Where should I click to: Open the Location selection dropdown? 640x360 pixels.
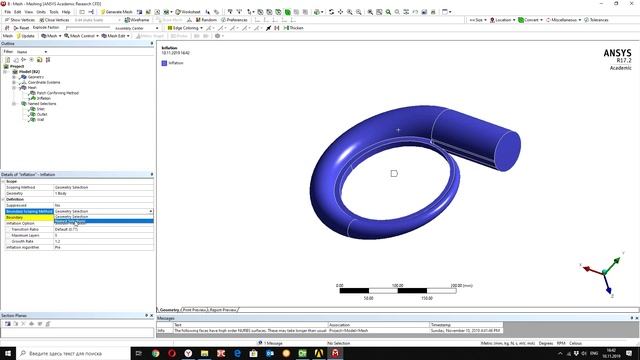[x=502, y=20]
